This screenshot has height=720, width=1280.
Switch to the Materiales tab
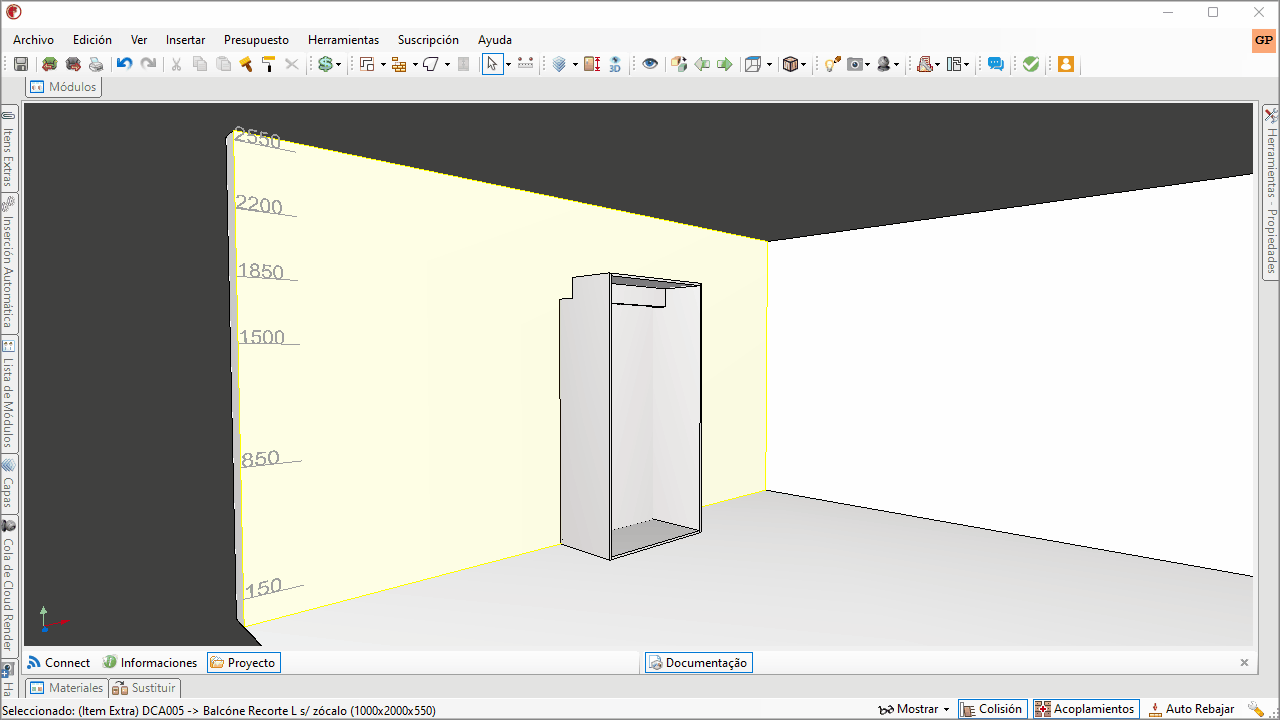pos(67,688)
